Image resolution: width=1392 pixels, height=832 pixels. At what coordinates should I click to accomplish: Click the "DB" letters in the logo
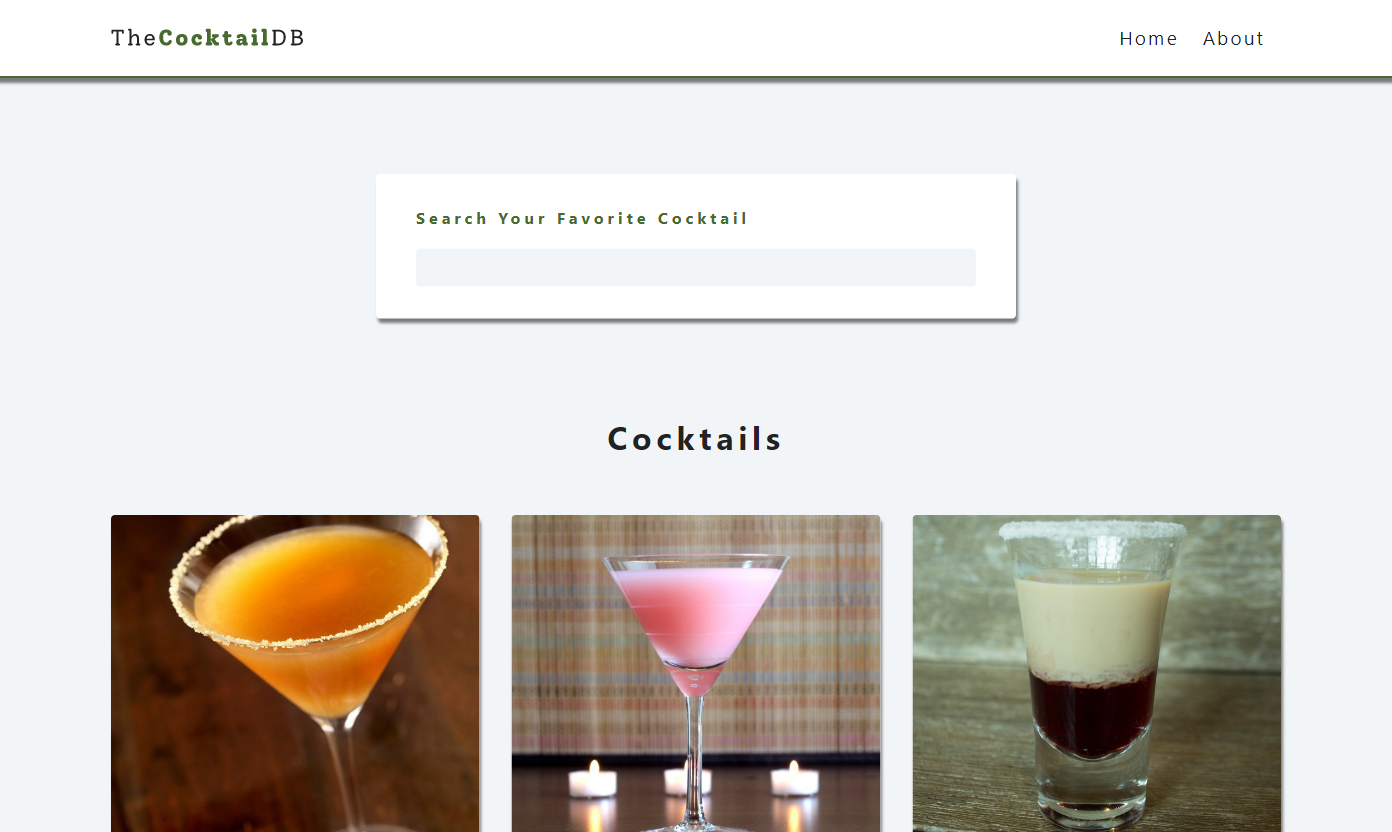coord(288,38)
